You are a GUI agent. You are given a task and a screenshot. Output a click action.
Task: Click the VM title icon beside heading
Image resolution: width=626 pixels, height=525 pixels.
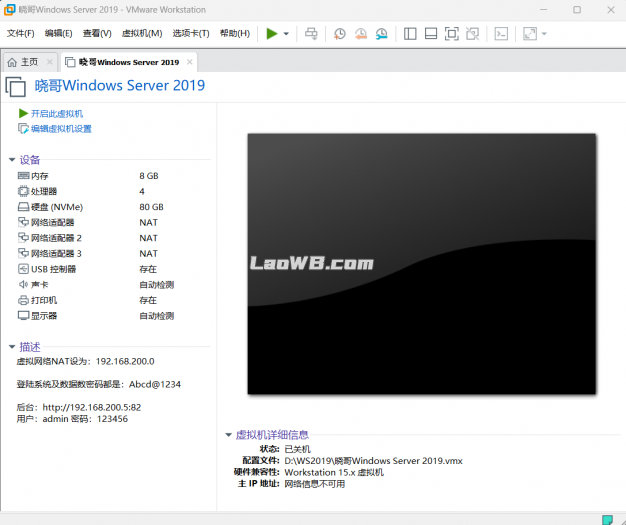coord(16,86)
